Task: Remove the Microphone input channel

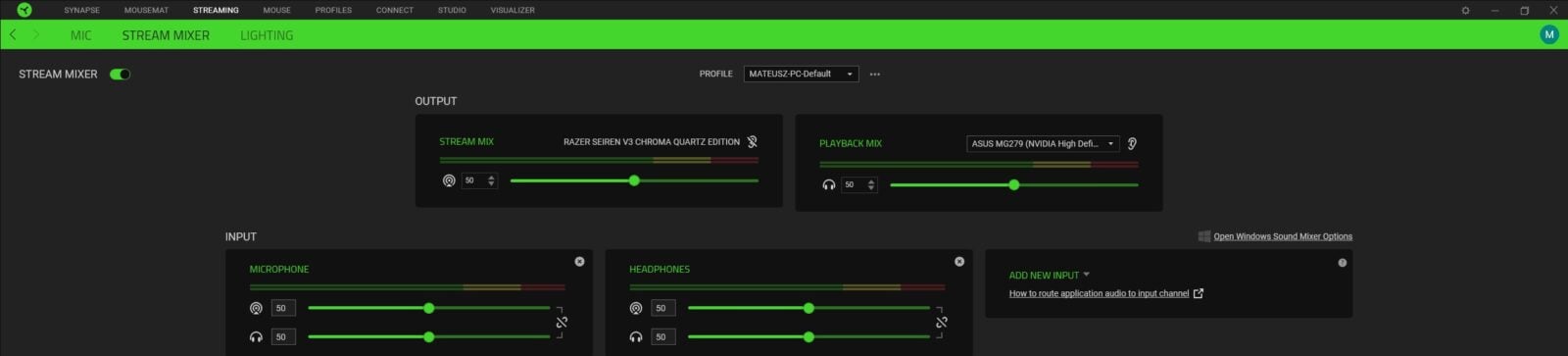Action: [579, 262]
